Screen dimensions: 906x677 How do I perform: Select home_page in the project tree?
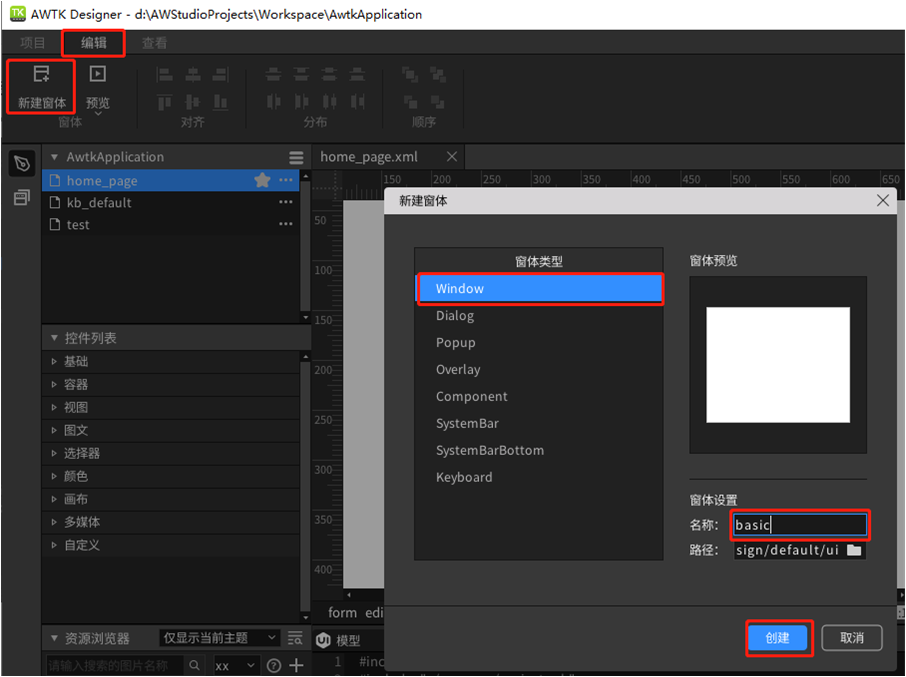click(171, 180)
